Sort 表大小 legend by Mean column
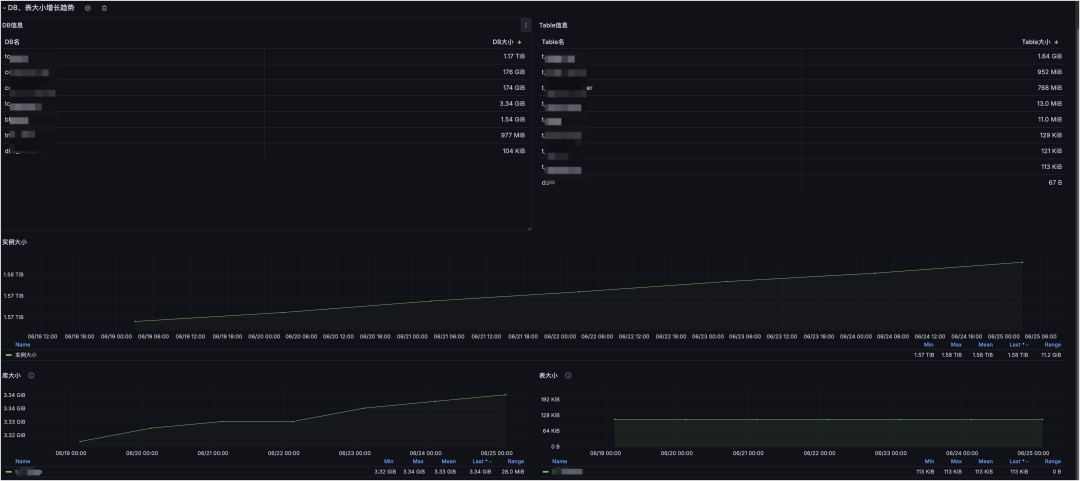The width and height of the screenshot is (1080, 481). (x=986, y=462)
